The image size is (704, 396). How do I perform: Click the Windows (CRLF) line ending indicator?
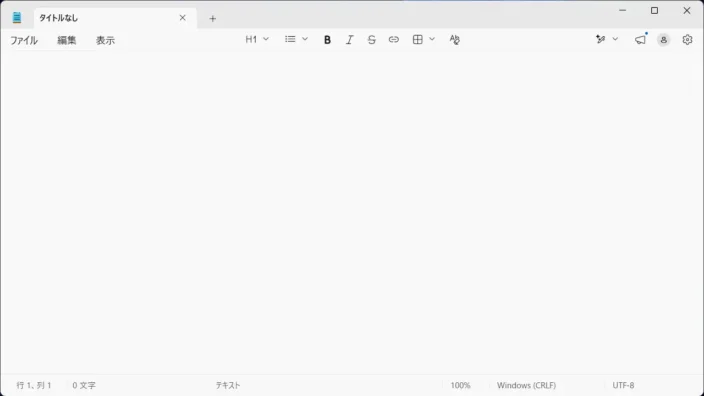coord(526,385)
